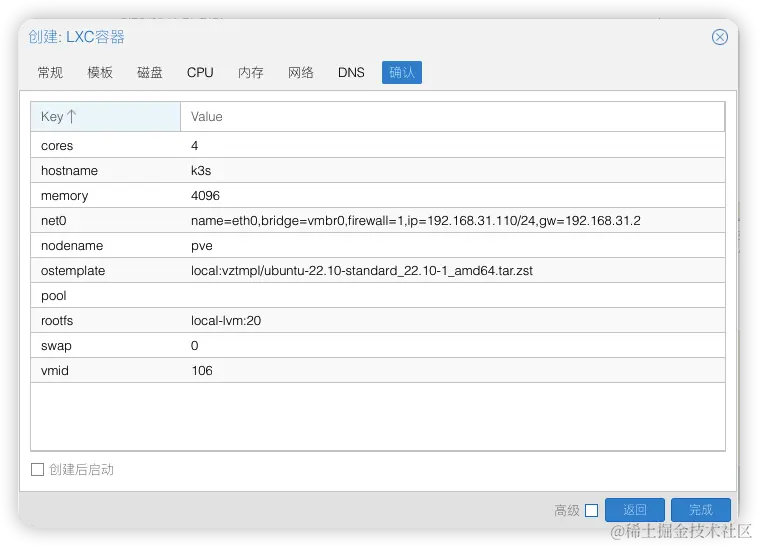The width and height of the screenshot is (758, 546).
Task: Click the 返回 button
Action: pyautogui.click(x=635, y=510)
